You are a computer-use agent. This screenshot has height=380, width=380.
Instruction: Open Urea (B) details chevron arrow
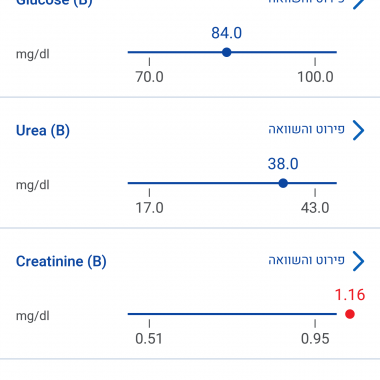coord(358,130)
